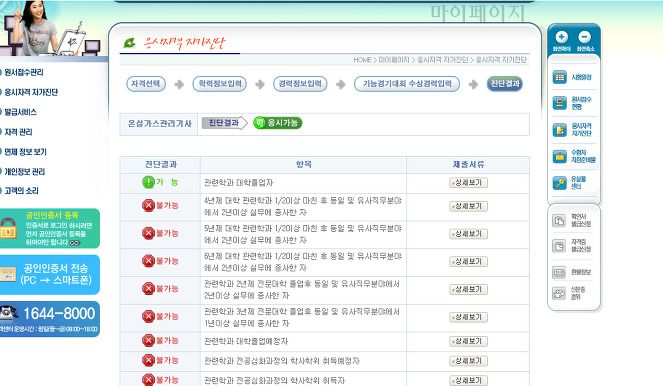Open 응시자격 자가진단 icon in right sidebar
This screenshot has height=386, width=663.
pos(559,130)
